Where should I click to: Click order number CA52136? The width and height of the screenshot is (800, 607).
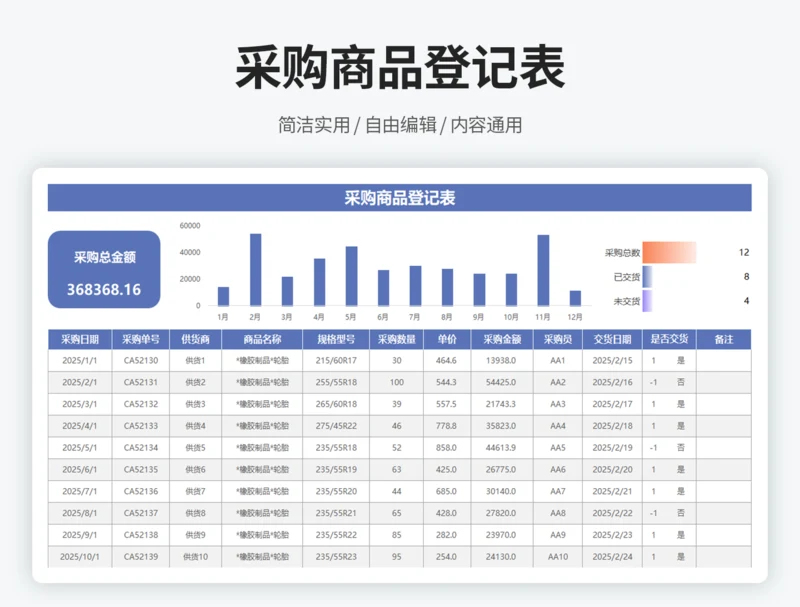pos(141,491)
